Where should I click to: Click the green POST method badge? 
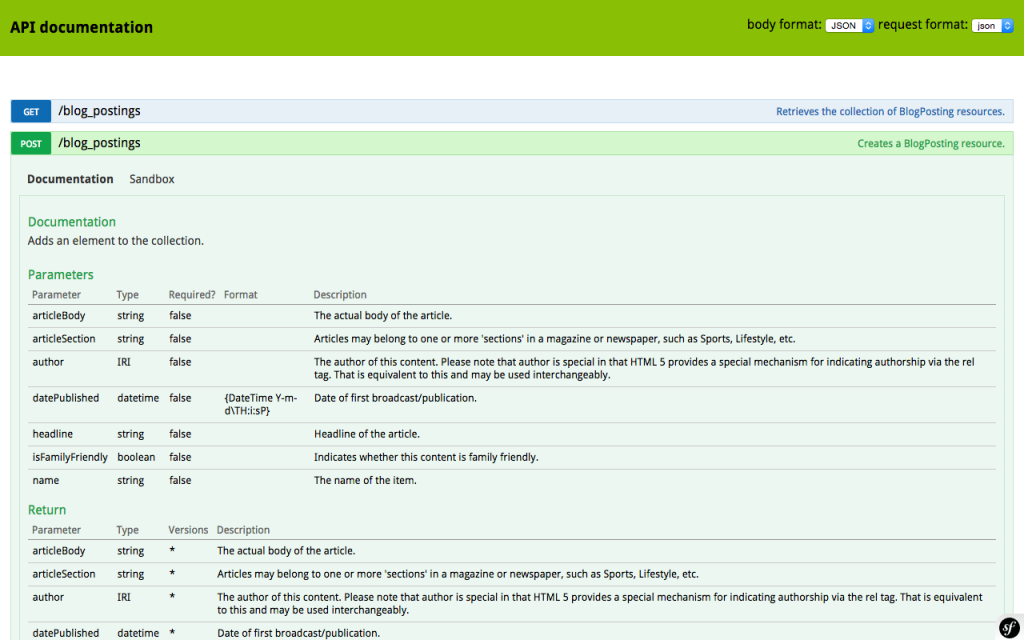[30, 143]
